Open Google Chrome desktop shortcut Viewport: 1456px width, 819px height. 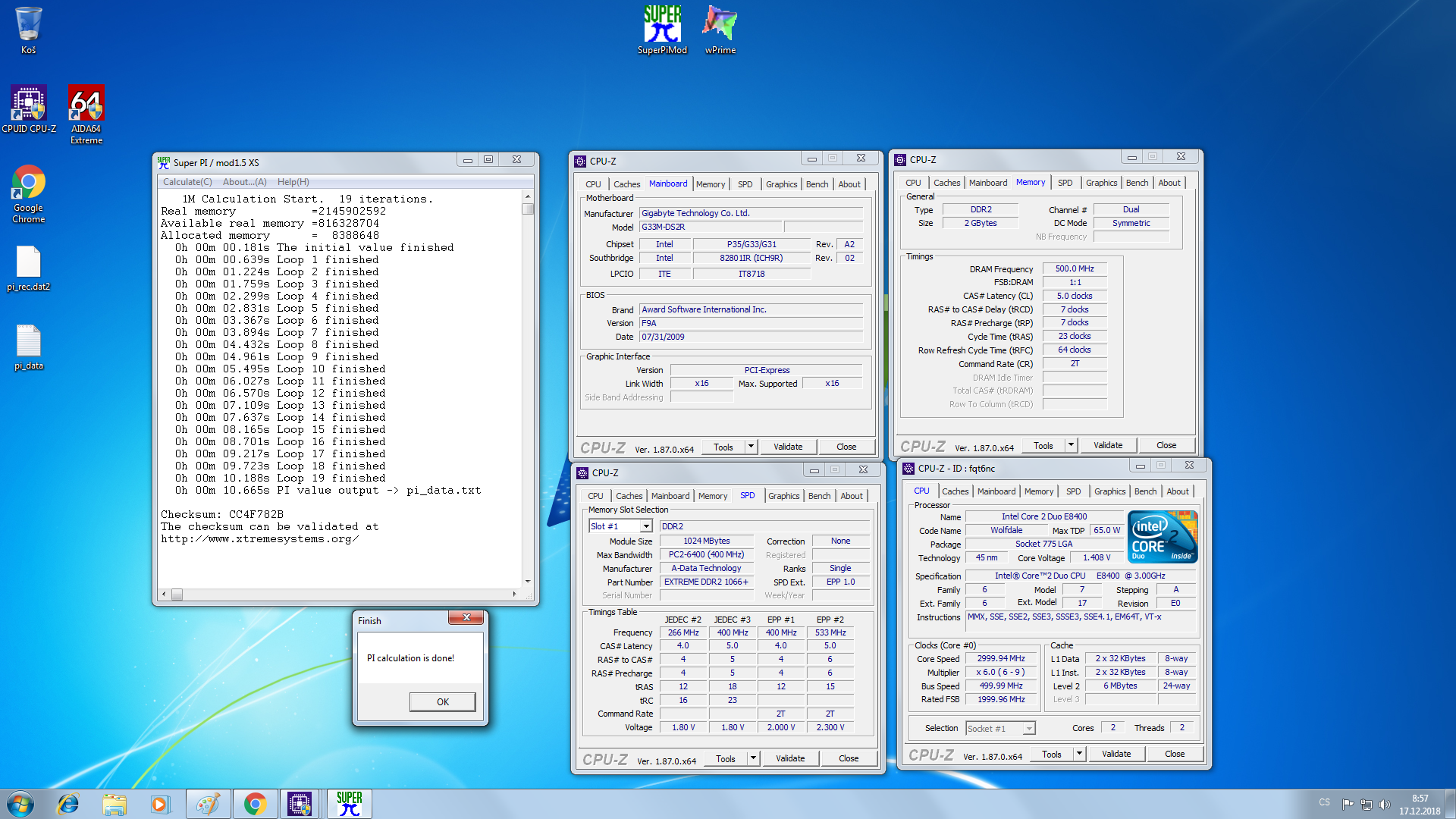(x=29, y=194)
